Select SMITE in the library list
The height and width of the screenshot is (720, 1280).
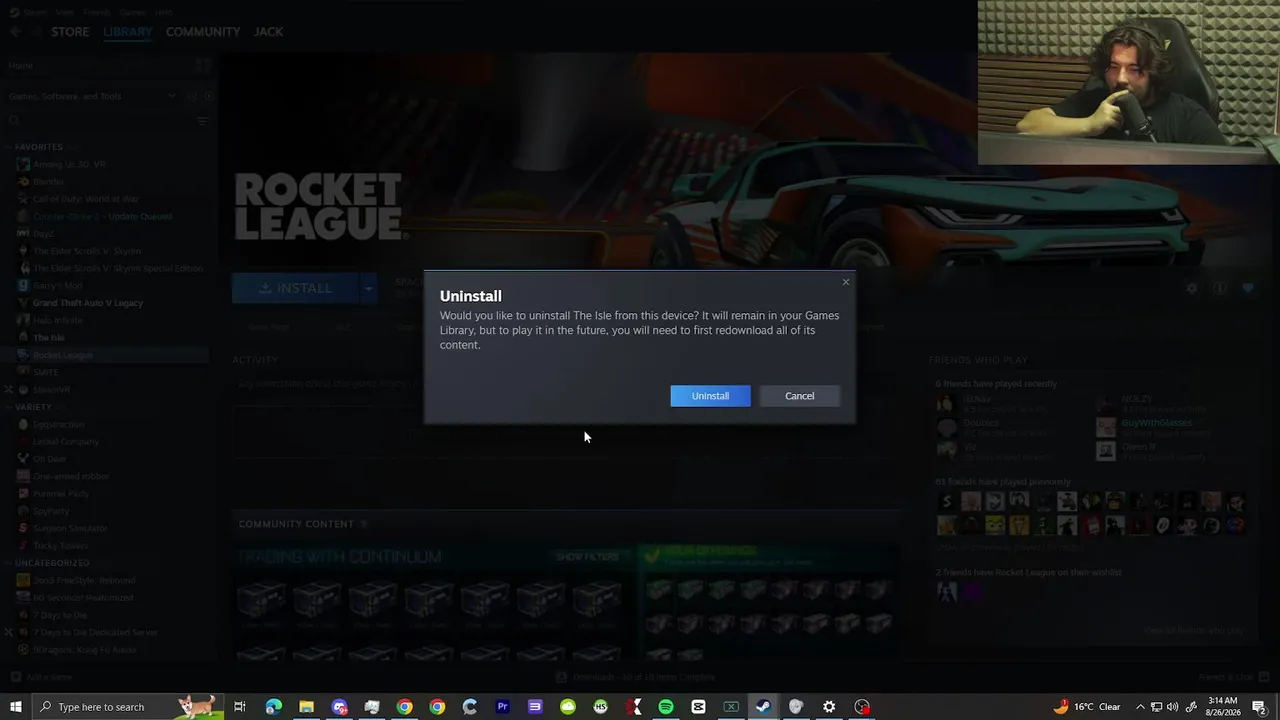46,372
